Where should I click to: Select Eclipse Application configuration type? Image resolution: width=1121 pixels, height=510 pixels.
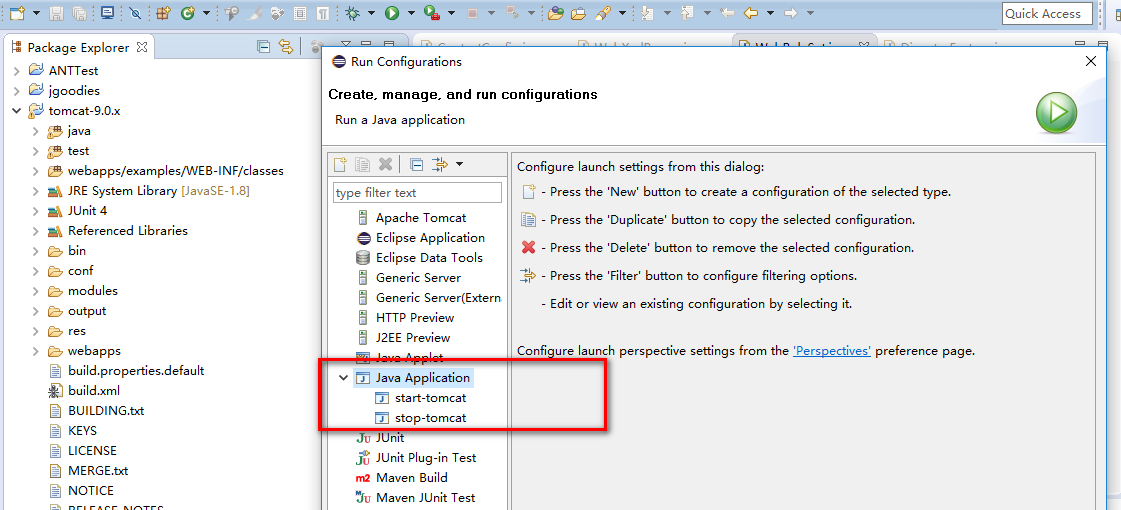click(x=430, y=237)
